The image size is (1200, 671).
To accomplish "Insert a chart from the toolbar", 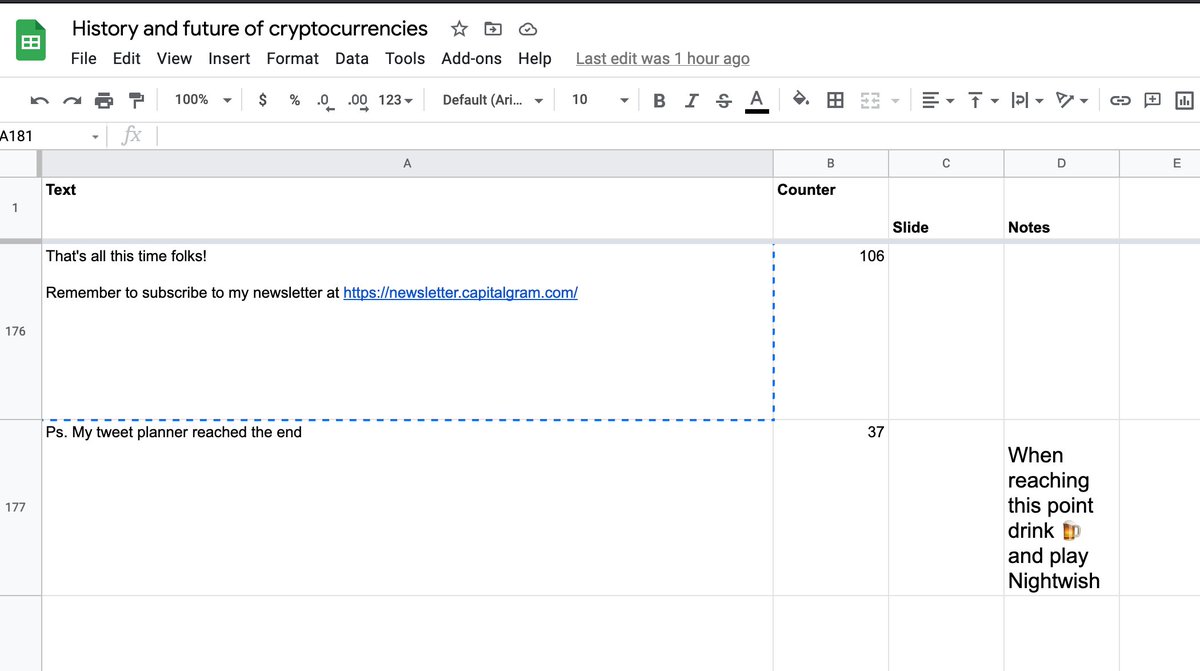I will point(1185,100).
